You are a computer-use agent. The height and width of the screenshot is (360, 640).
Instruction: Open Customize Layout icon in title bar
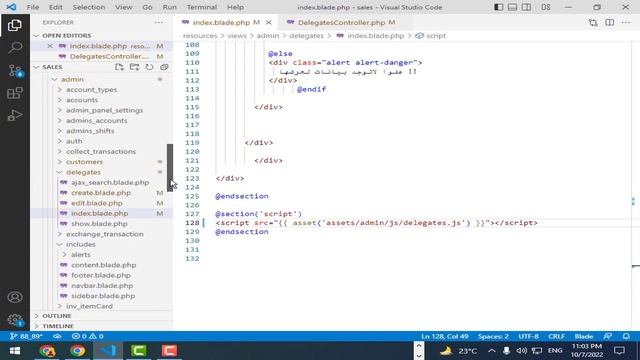(546, 7)
